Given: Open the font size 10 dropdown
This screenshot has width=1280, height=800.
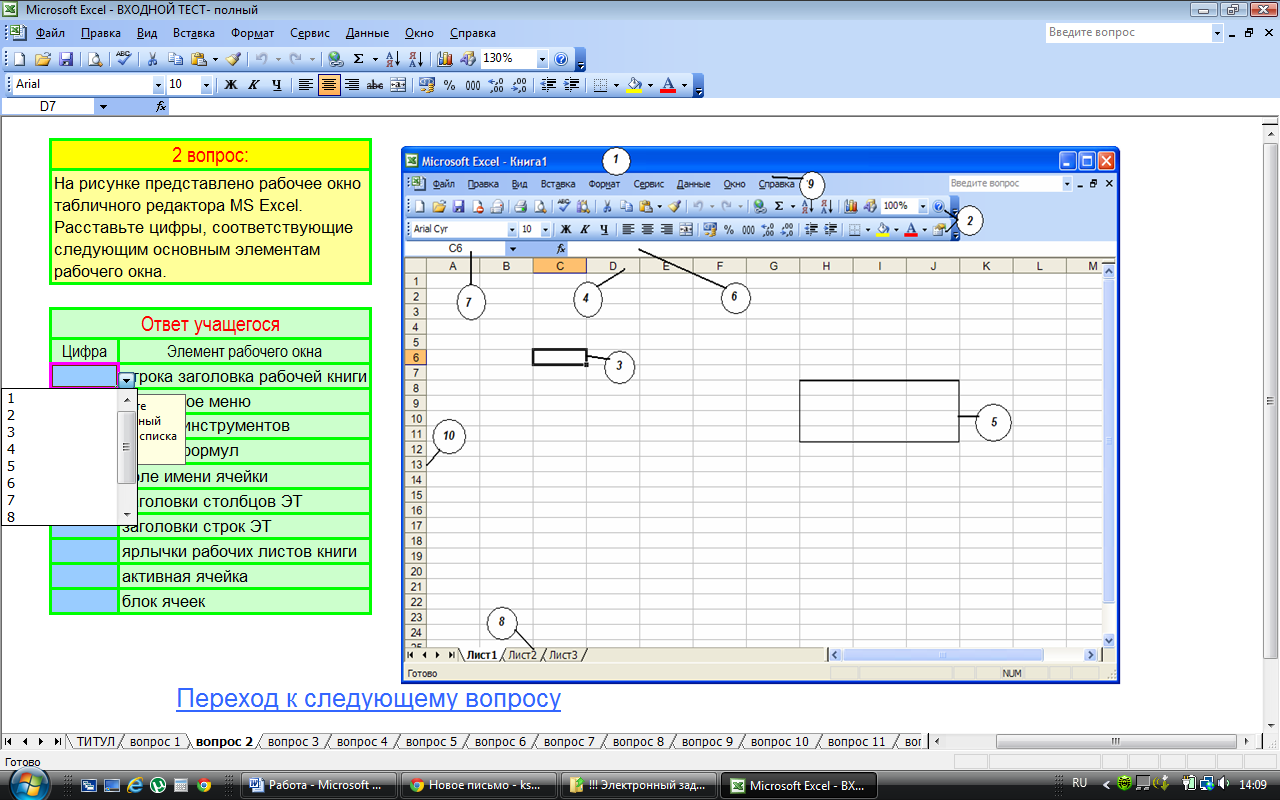Looking at the screenshot, I should point(206,85).
